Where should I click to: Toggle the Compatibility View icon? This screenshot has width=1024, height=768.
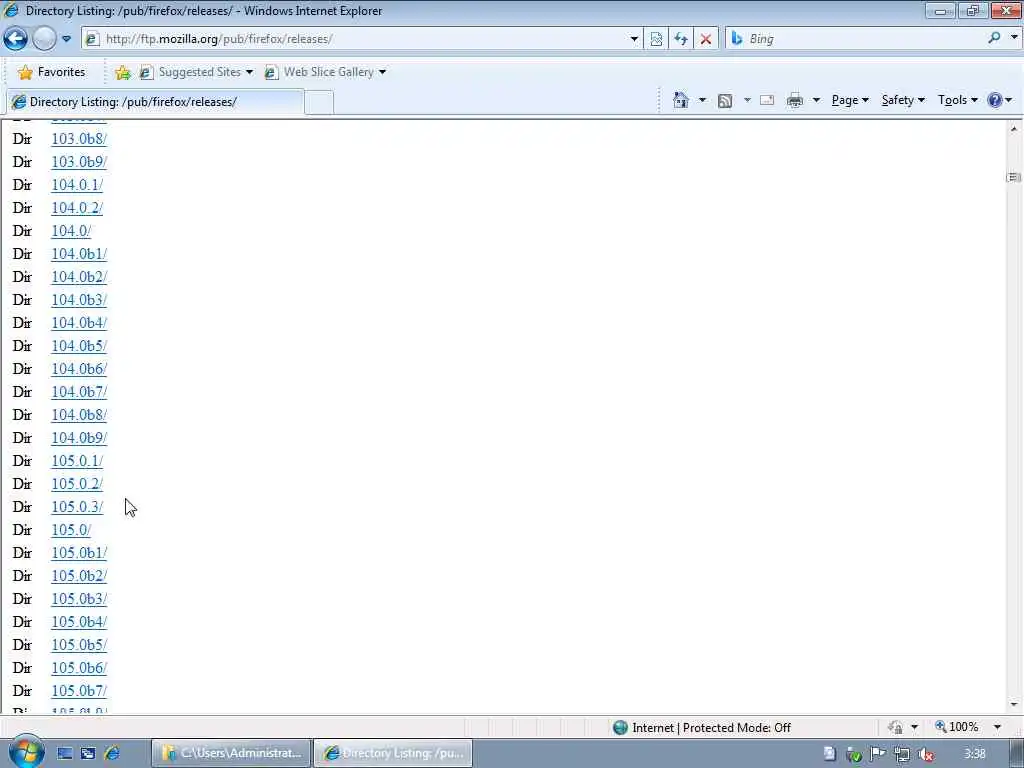tap(656, 39)
